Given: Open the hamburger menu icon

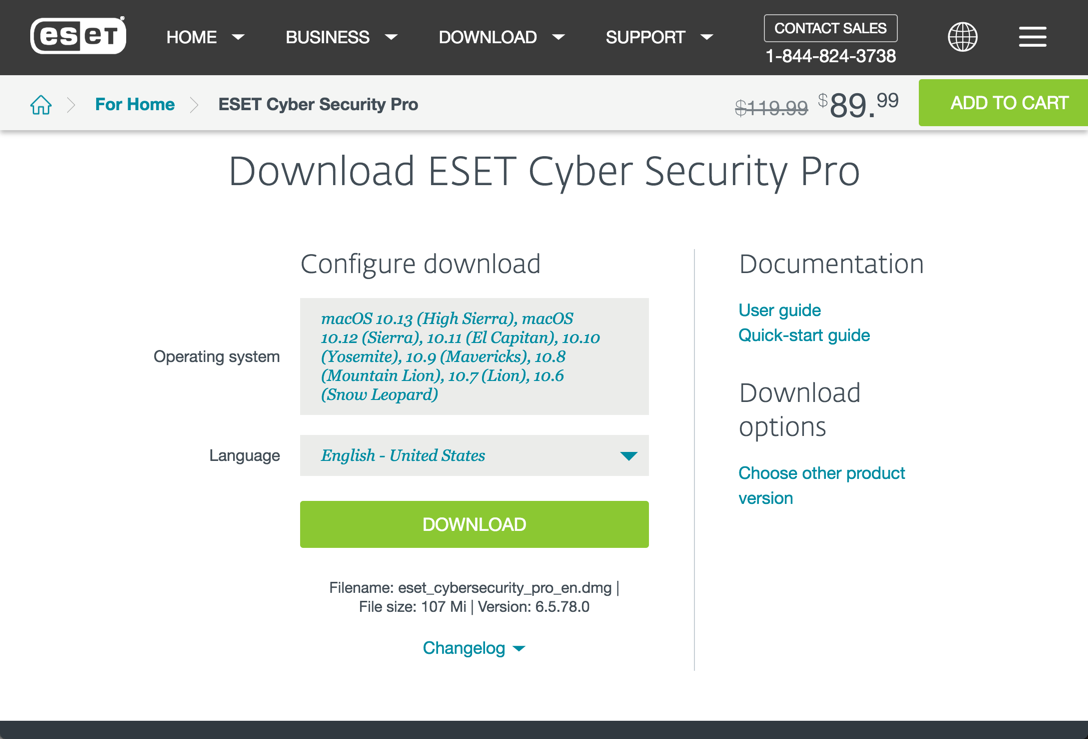Looking at the screenshot, I should point(1032,37).
